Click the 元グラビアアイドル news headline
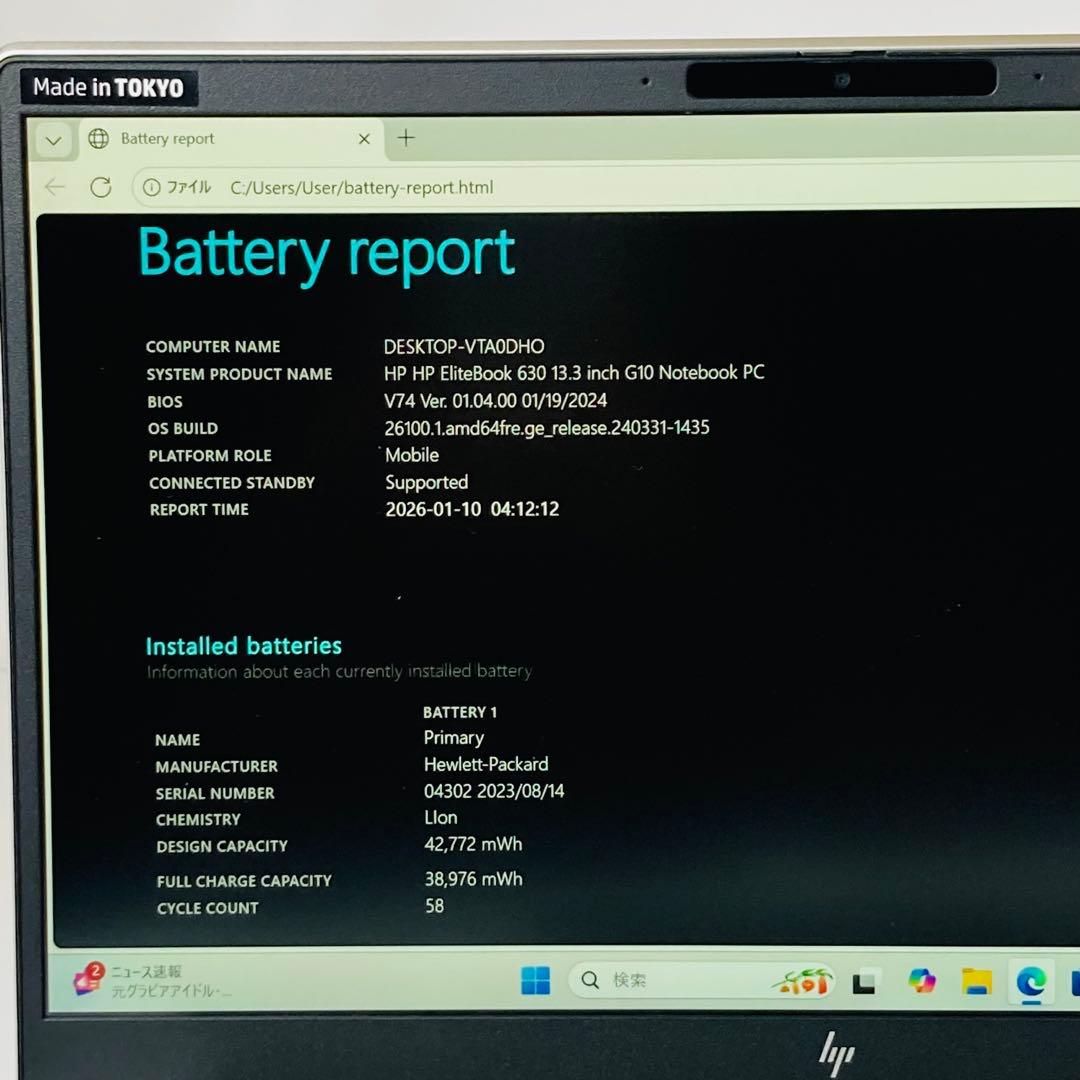 coord(170,992)
